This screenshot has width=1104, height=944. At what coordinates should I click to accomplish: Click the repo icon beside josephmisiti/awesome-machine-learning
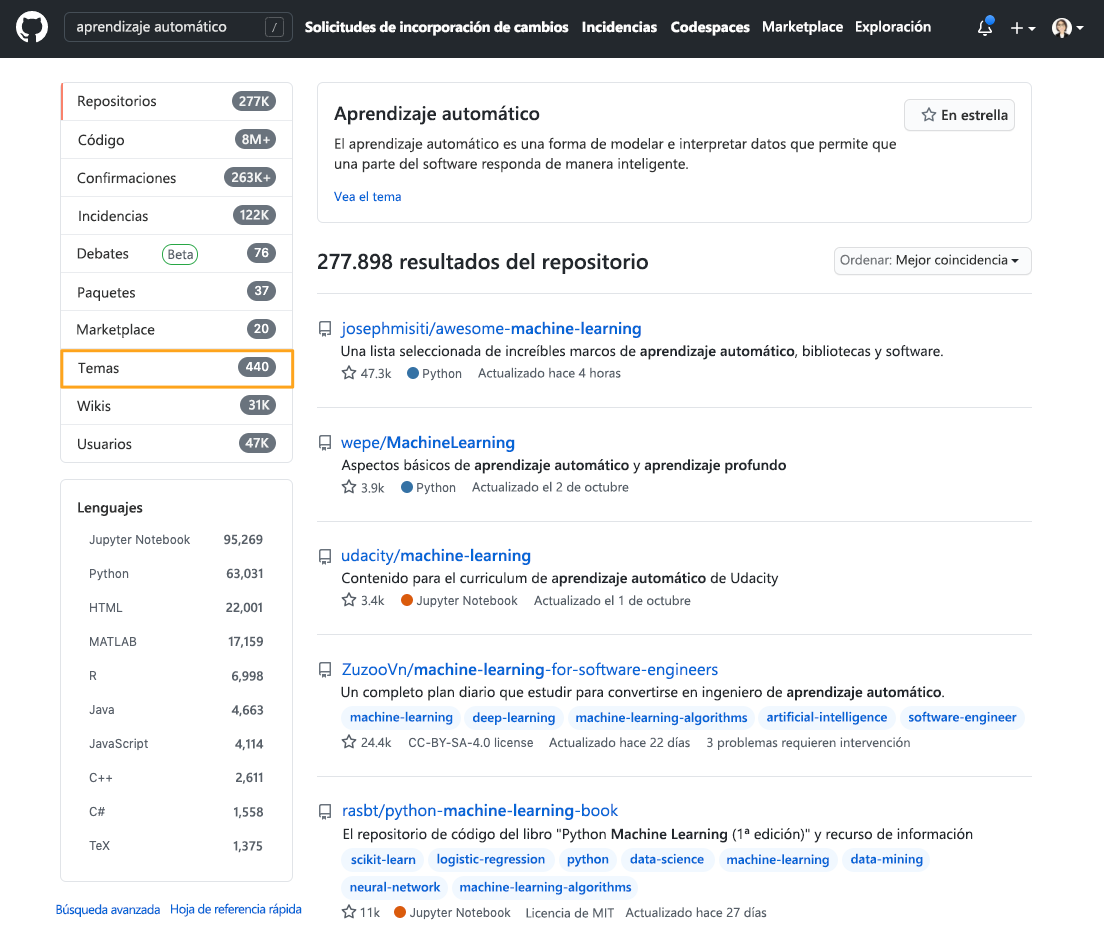(x=325, y=329)
